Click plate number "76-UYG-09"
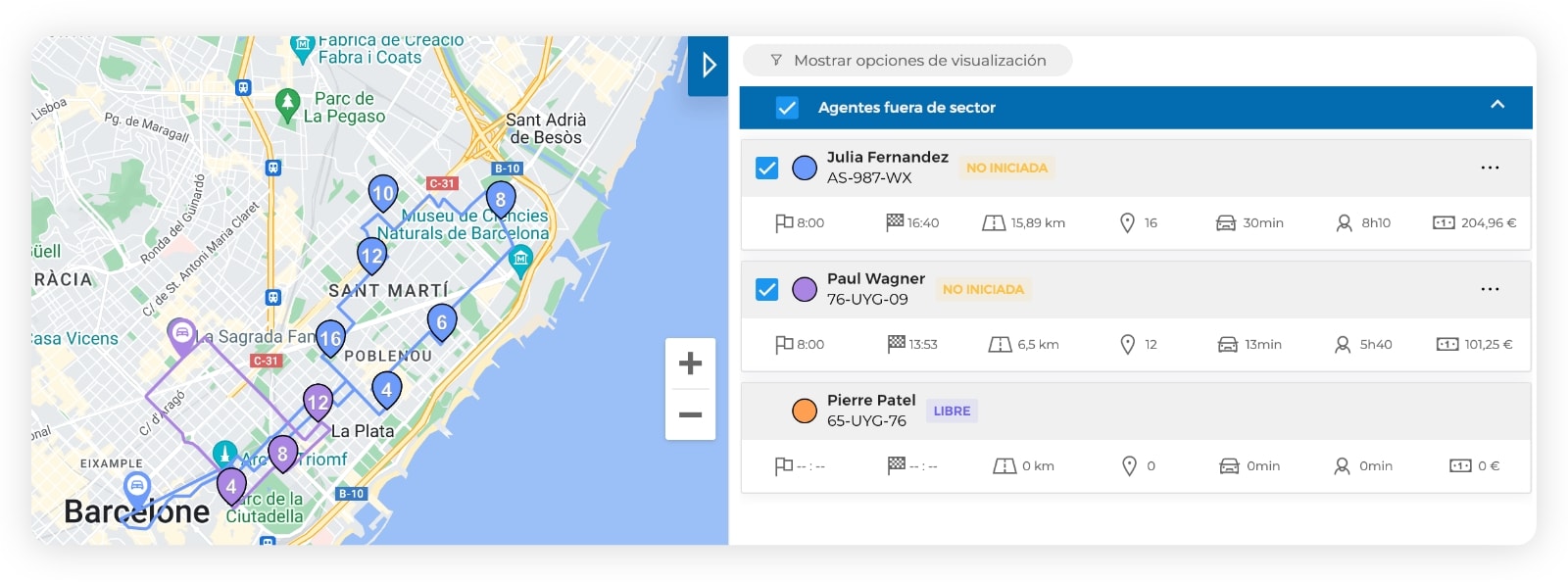This screenshot has width=1568, height=582. coord(867,299)
